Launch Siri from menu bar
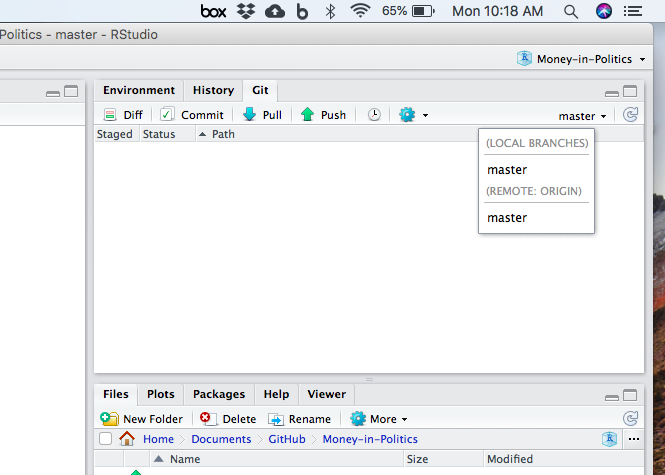Screen dimensions: 665x475 pos(604,11)
